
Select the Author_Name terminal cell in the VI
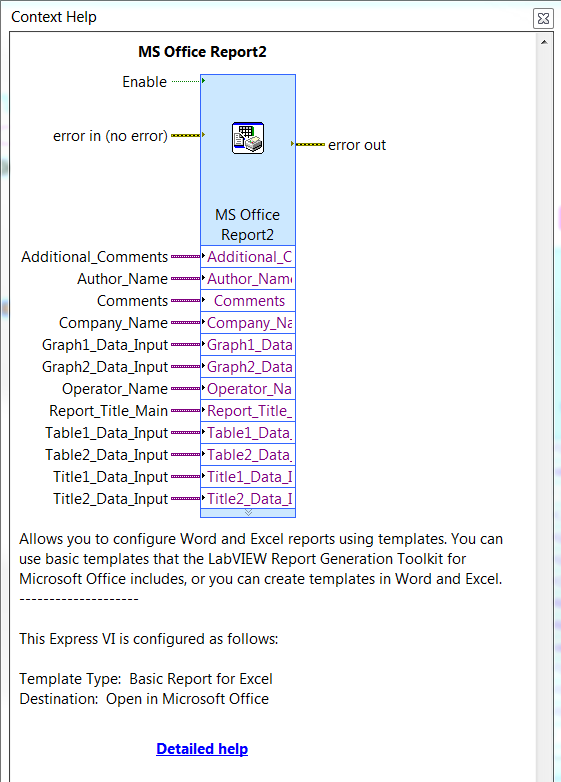pyautogui.click(x=248, y=278)
